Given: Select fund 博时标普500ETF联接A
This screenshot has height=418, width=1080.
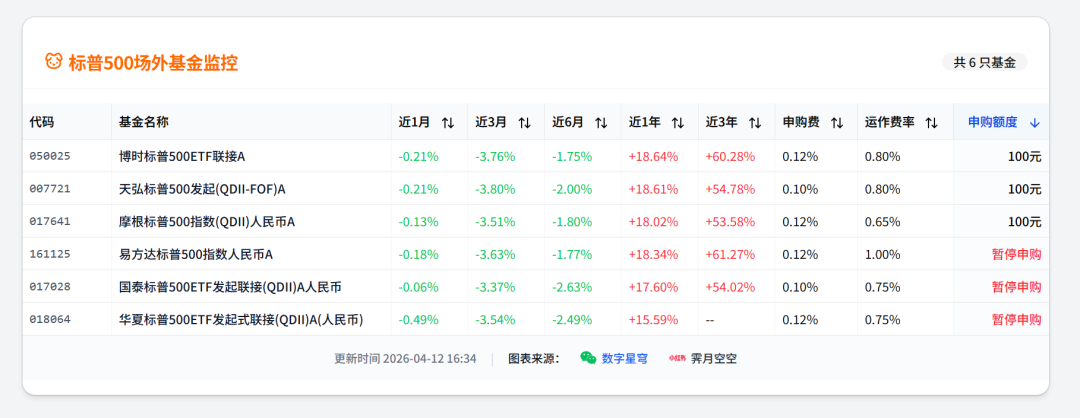Looking at the screenshot, I should pos(182,156).
